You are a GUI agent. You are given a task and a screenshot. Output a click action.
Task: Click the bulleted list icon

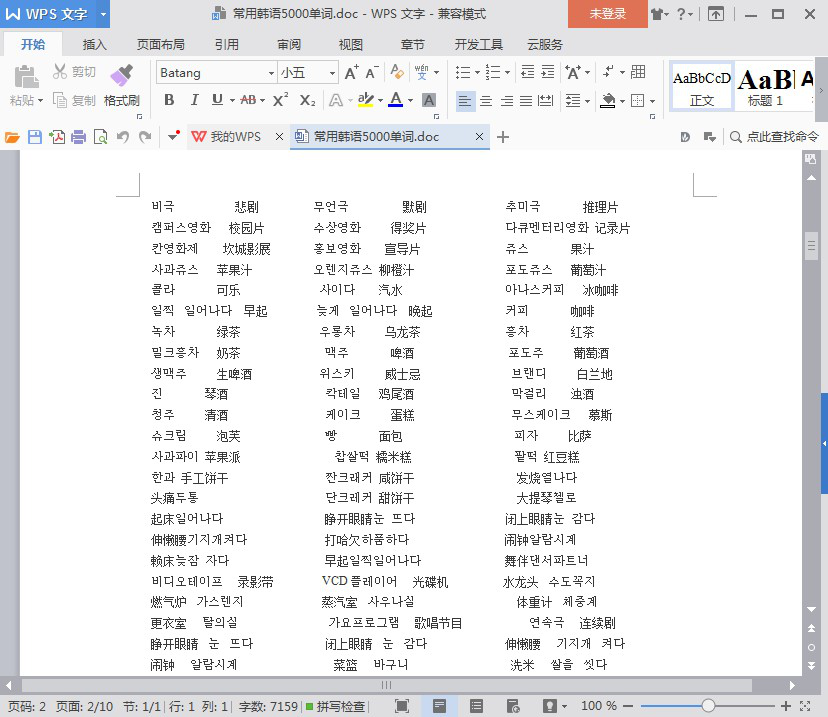tap(463, 72)
